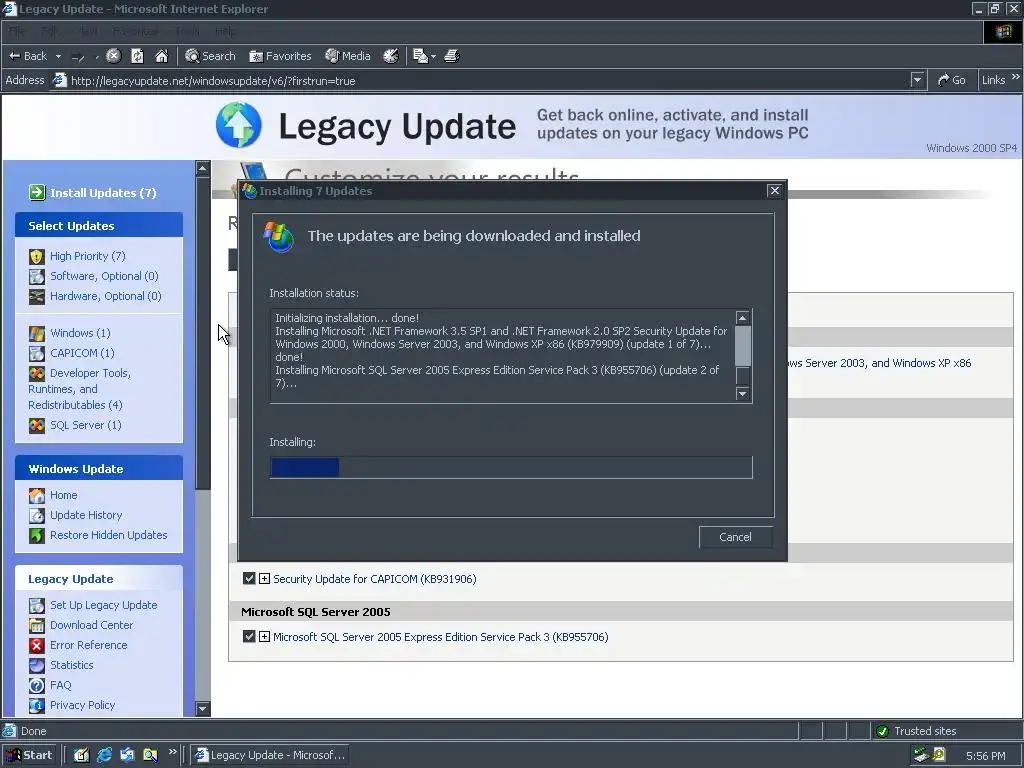
Task: Expand SQL Server 2005 Express (KB955706) details
Action: [x=264, y=637]
